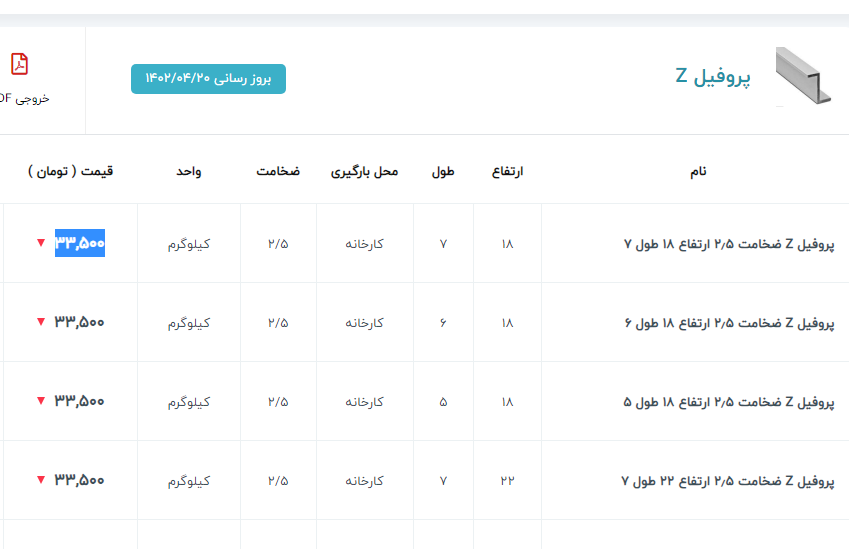Viewport: 849px width, 549px height.
Task: Click the red price arrow for length 6 row
Action: pos(41,322)
